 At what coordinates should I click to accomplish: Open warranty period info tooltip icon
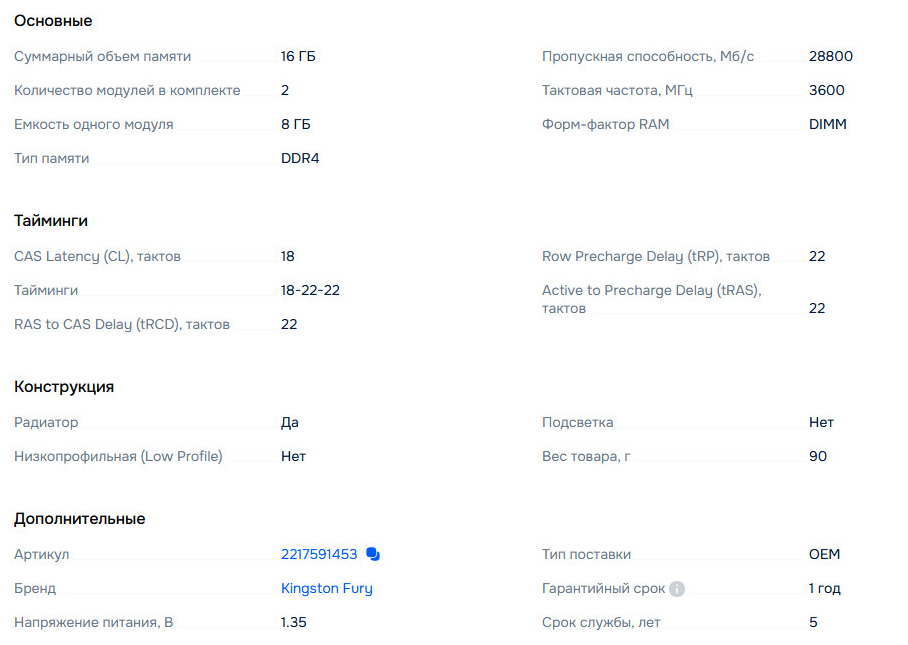pos(676,589)
